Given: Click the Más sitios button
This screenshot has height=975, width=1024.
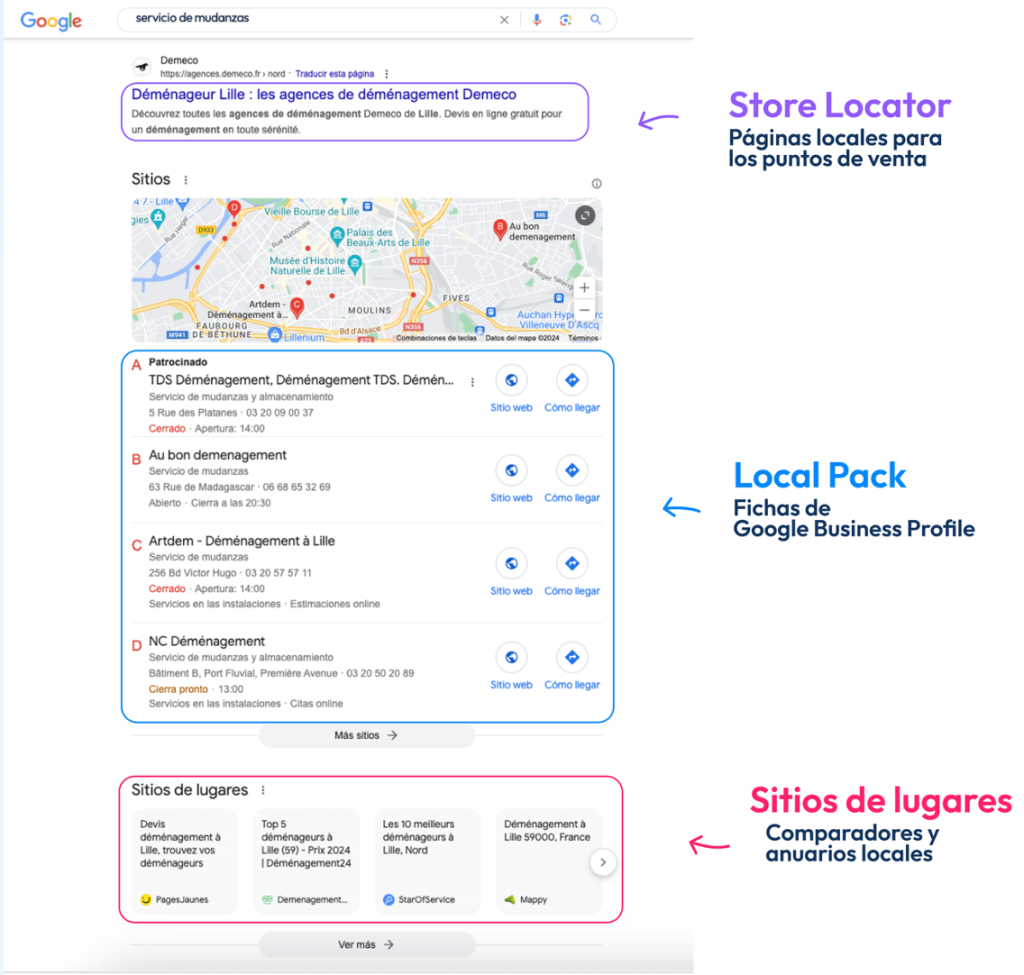Looking at the screenshot, I should click(366, 735).
